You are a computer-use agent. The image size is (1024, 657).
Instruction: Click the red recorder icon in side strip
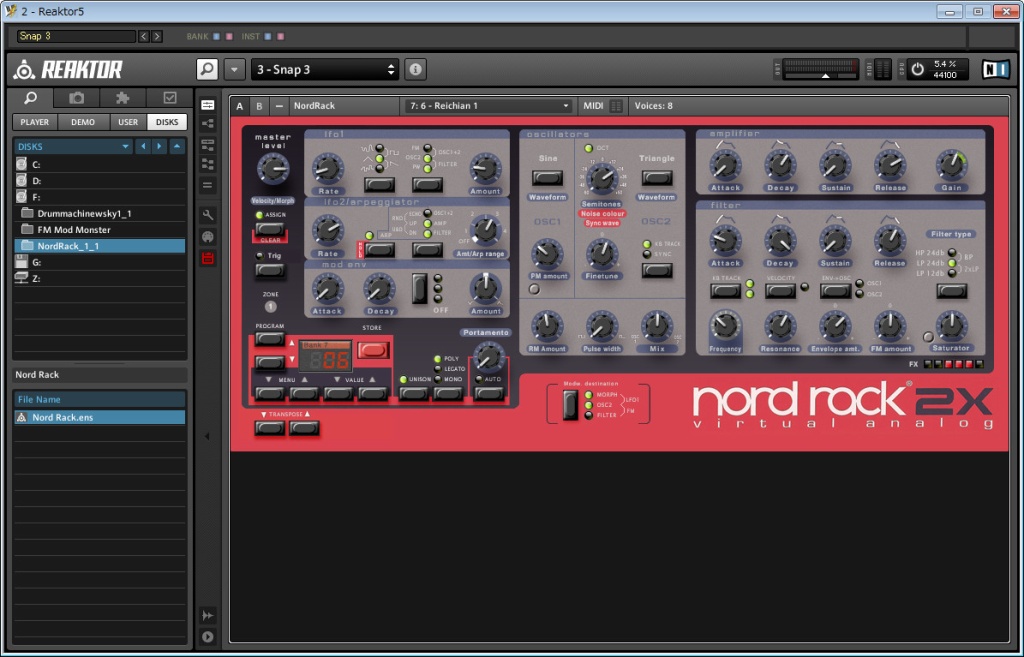(x=208, y=258)
